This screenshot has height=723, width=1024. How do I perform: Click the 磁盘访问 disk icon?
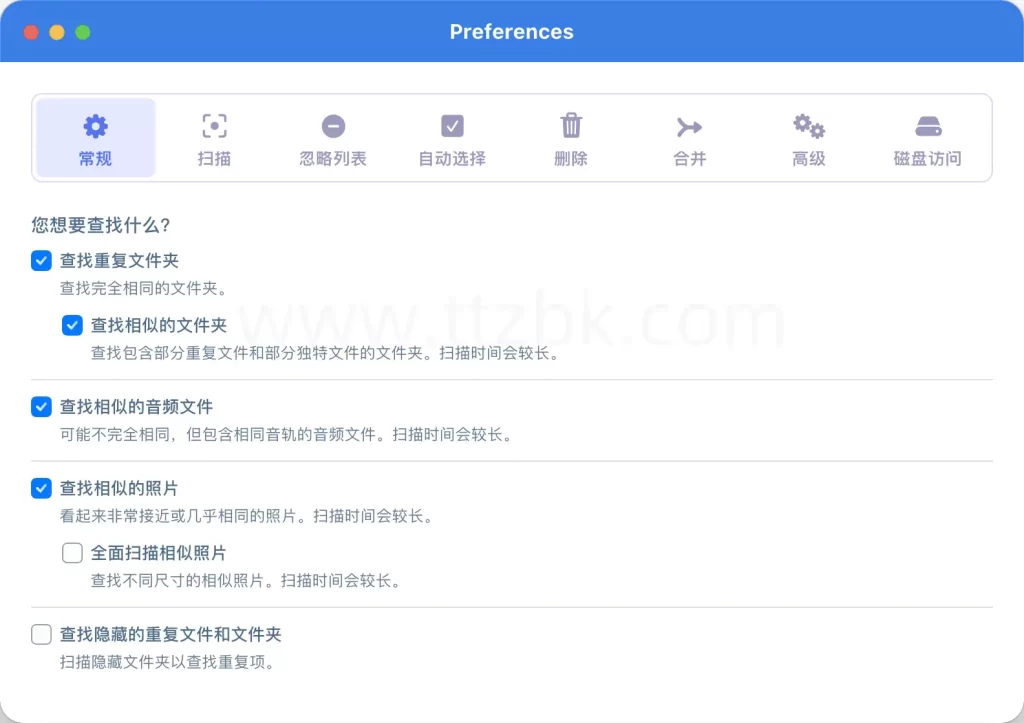(x=926, y=125)
